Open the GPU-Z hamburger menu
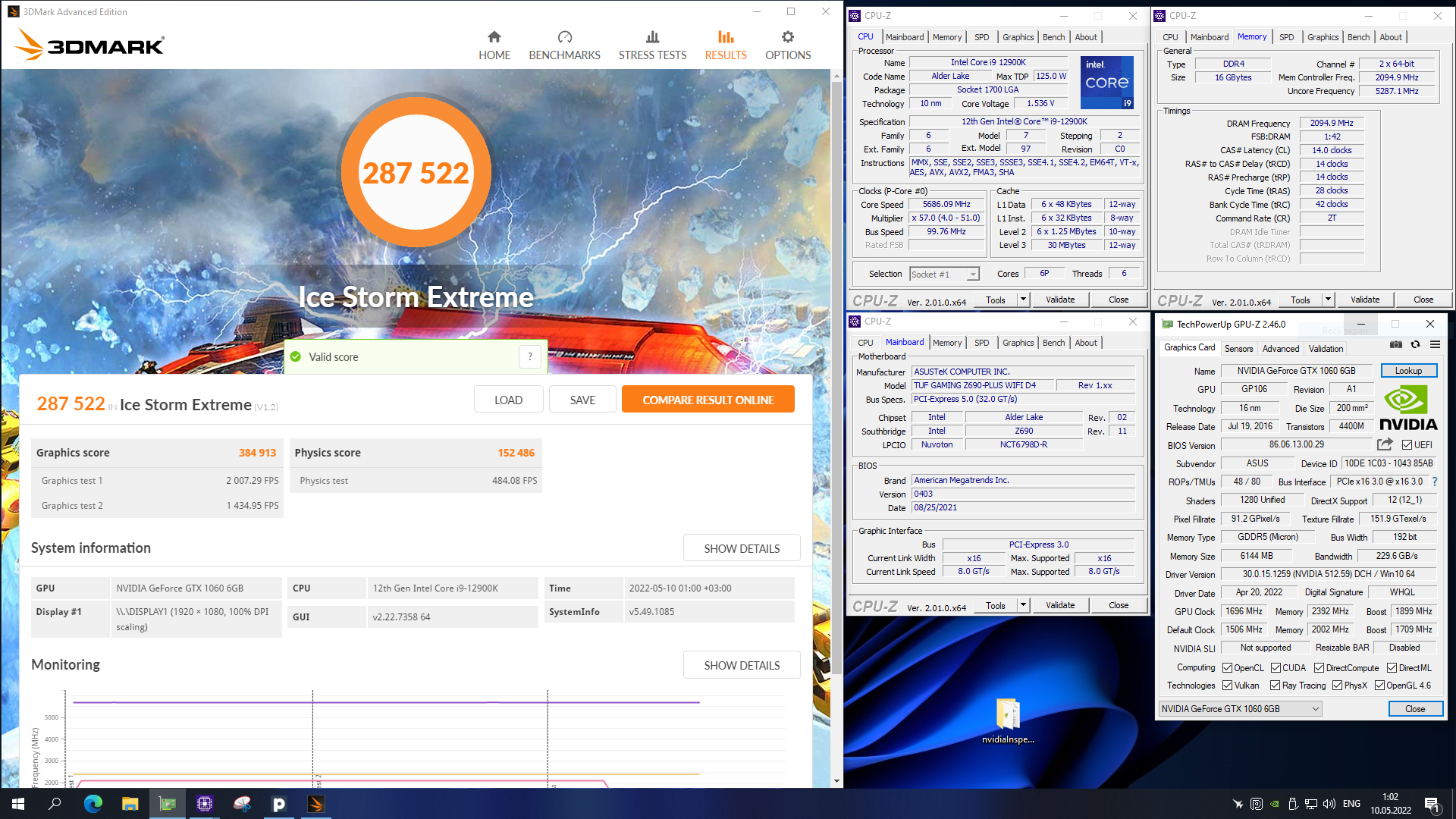The image size is (1456, 819). coord(1435,344)
